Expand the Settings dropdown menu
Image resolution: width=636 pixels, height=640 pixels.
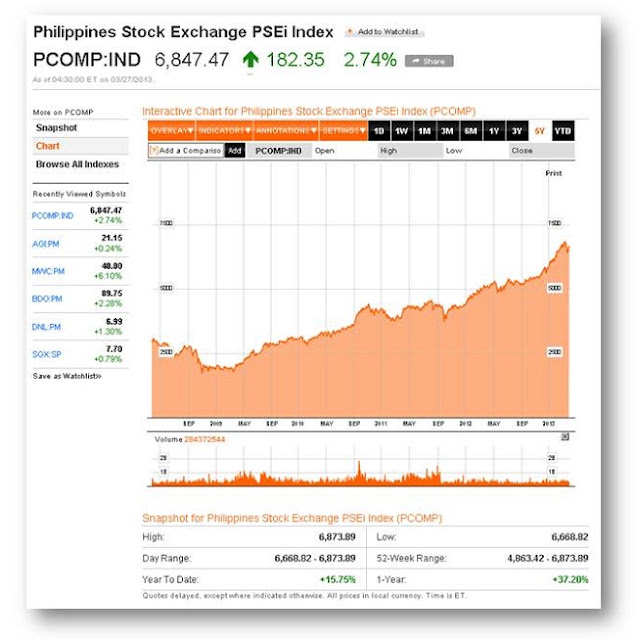(343, 131)
